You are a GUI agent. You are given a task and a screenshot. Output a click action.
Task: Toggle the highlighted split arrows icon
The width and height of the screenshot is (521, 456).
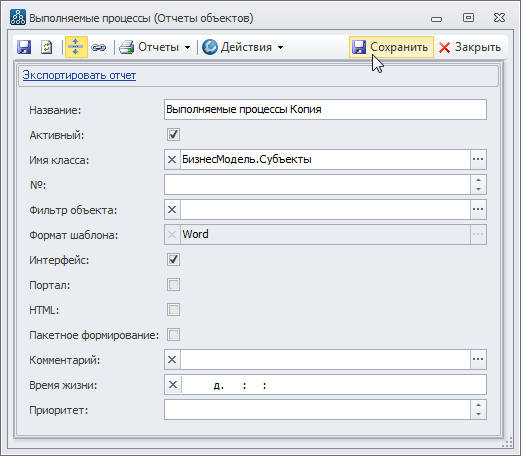pos(76,47)
